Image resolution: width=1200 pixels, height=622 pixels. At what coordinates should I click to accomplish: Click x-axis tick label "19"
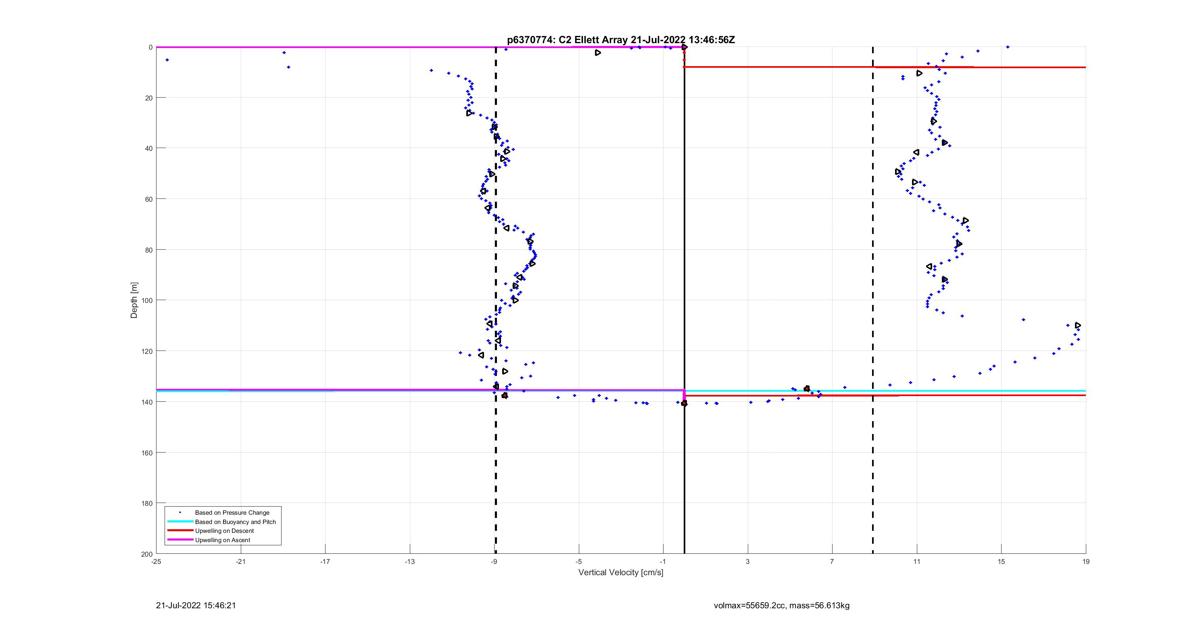coord(1086,561)
